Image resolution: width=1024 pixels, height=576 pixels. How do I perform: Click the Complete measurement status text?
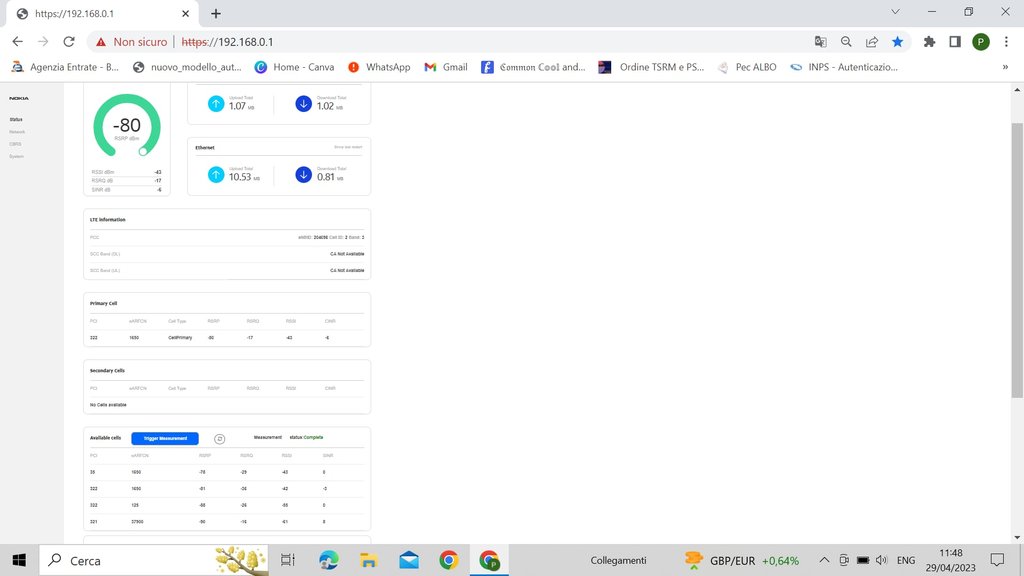[313, 438]
